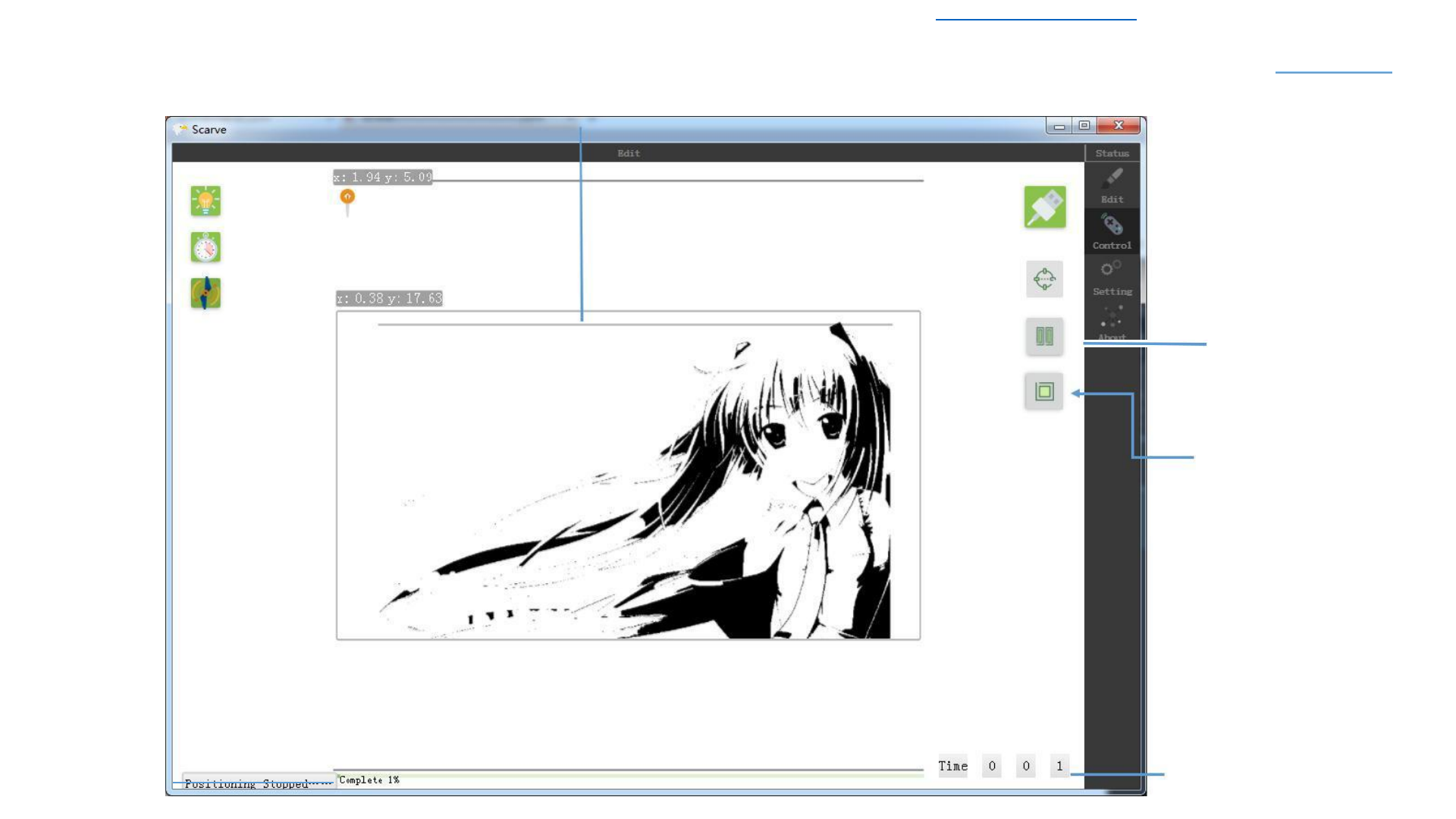Click the green lightbulb laser power icon
The image size is (1456, 819).
click(206, 201)
